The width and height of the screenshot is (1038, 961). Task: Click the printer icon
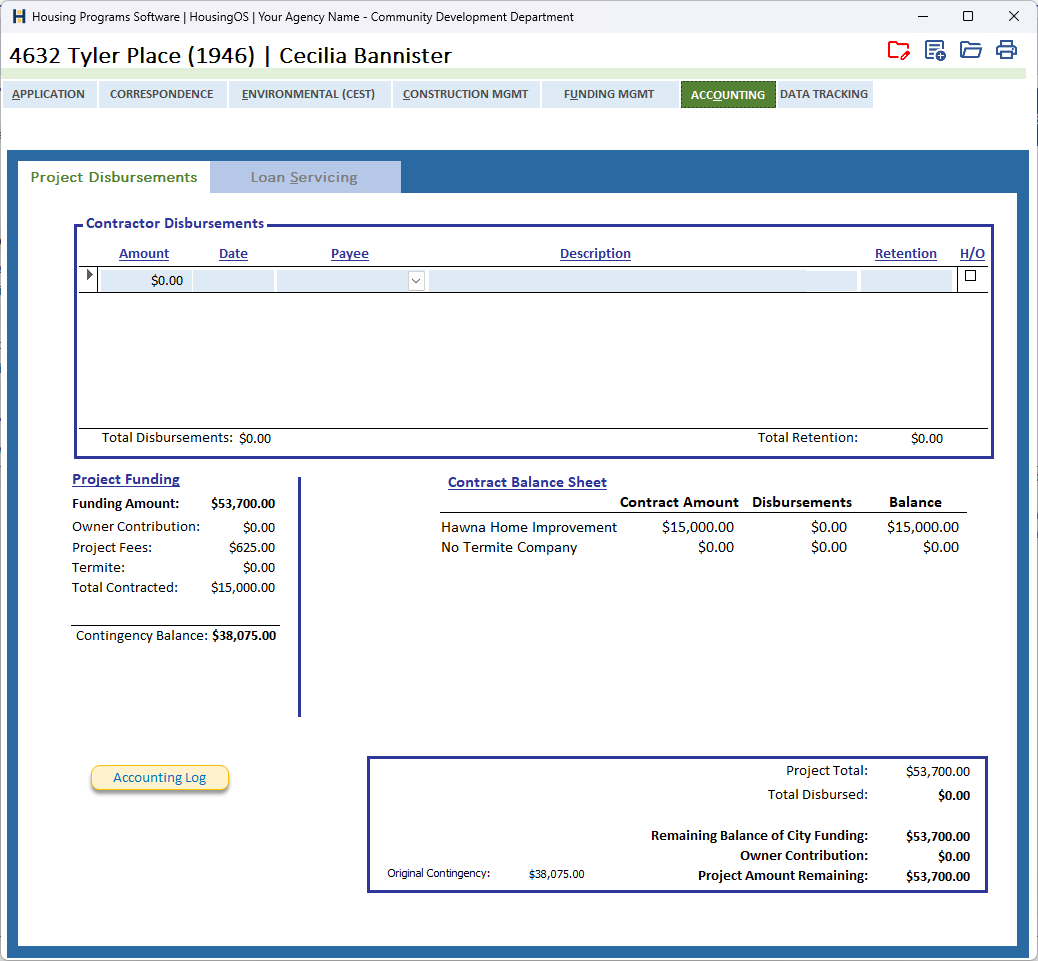pos(1006,50)
